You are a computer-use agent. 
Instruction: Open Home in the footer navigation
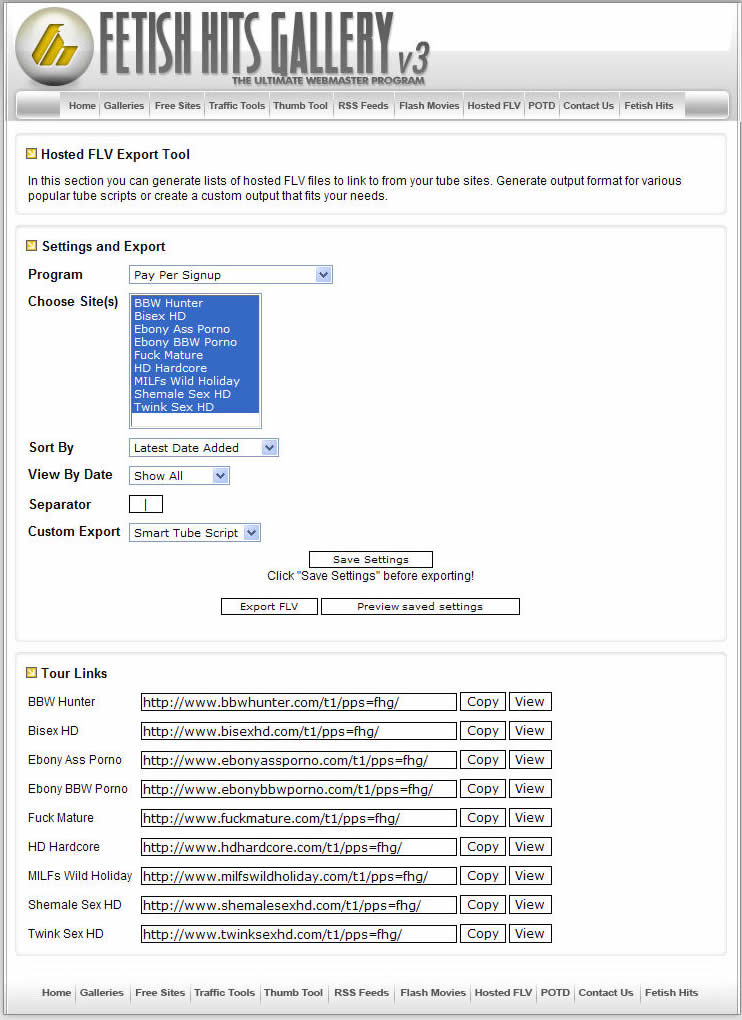click(x=56, y=992)
